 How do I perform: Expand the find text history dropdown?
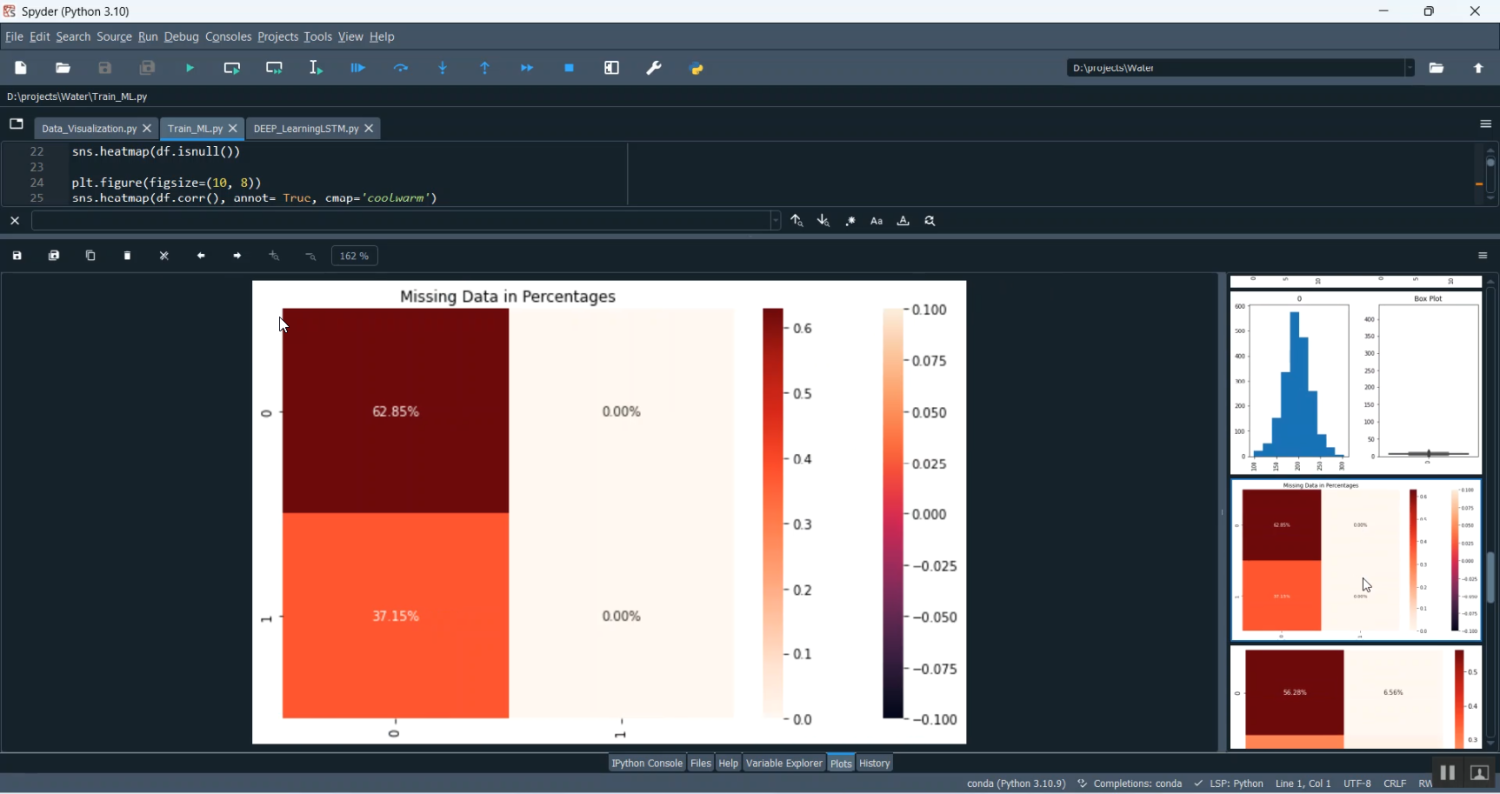coord(775,221)
